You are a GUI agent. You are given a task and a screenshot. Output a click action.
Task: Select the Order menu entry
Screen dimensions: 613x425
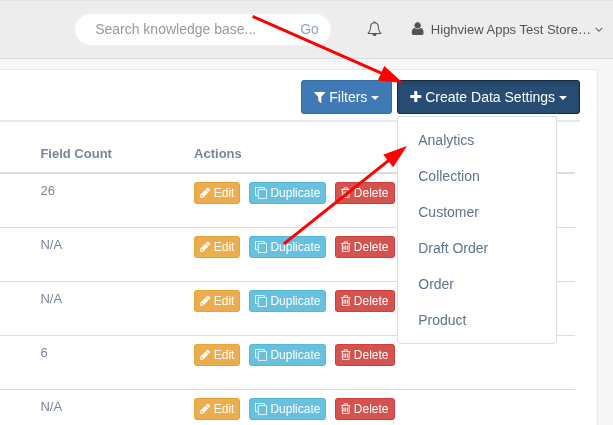(436, 284)
